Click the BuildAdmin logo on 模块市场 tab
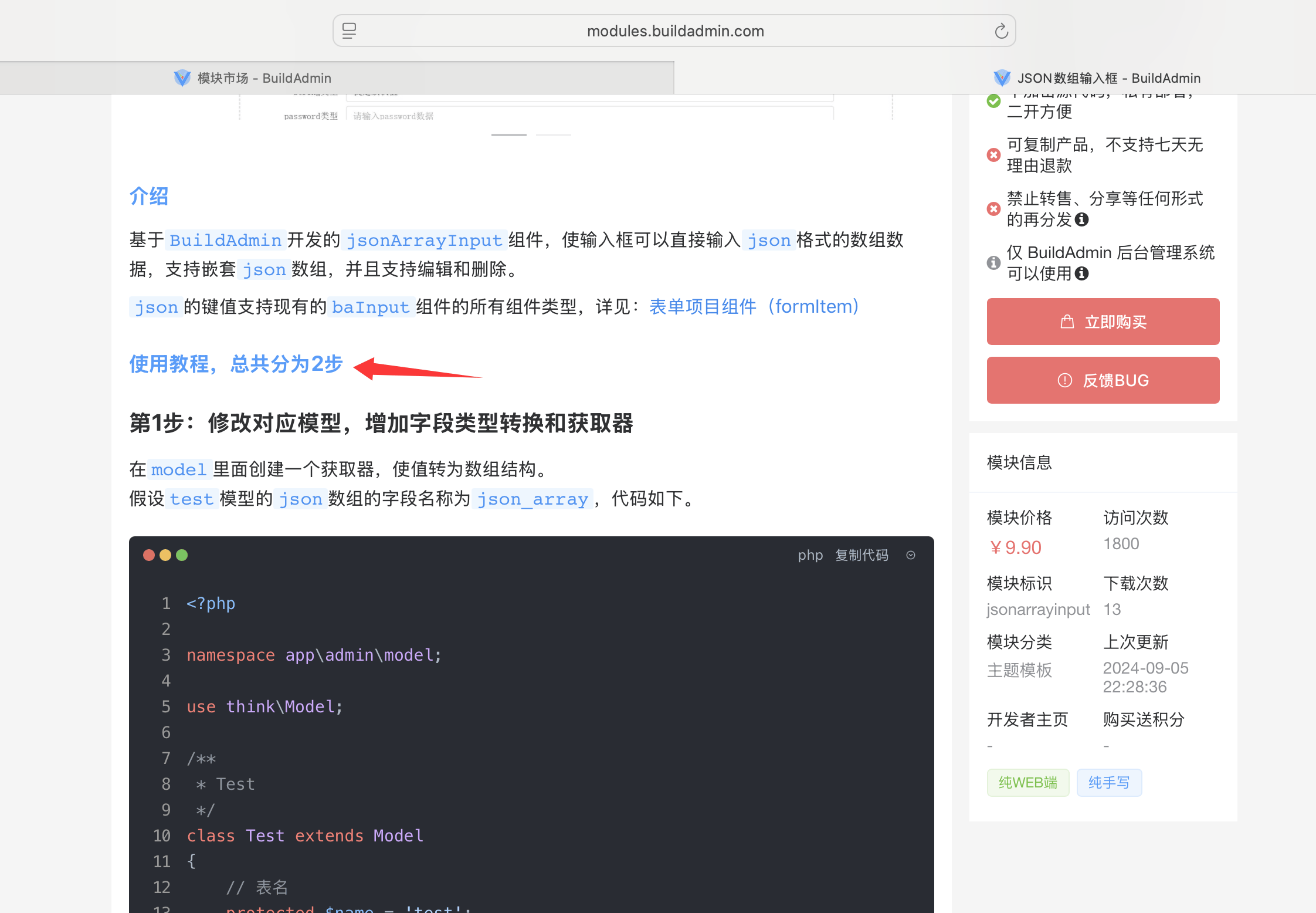Image resolution: width=1316 pixels, height=913 pixels. coord(182,78)
